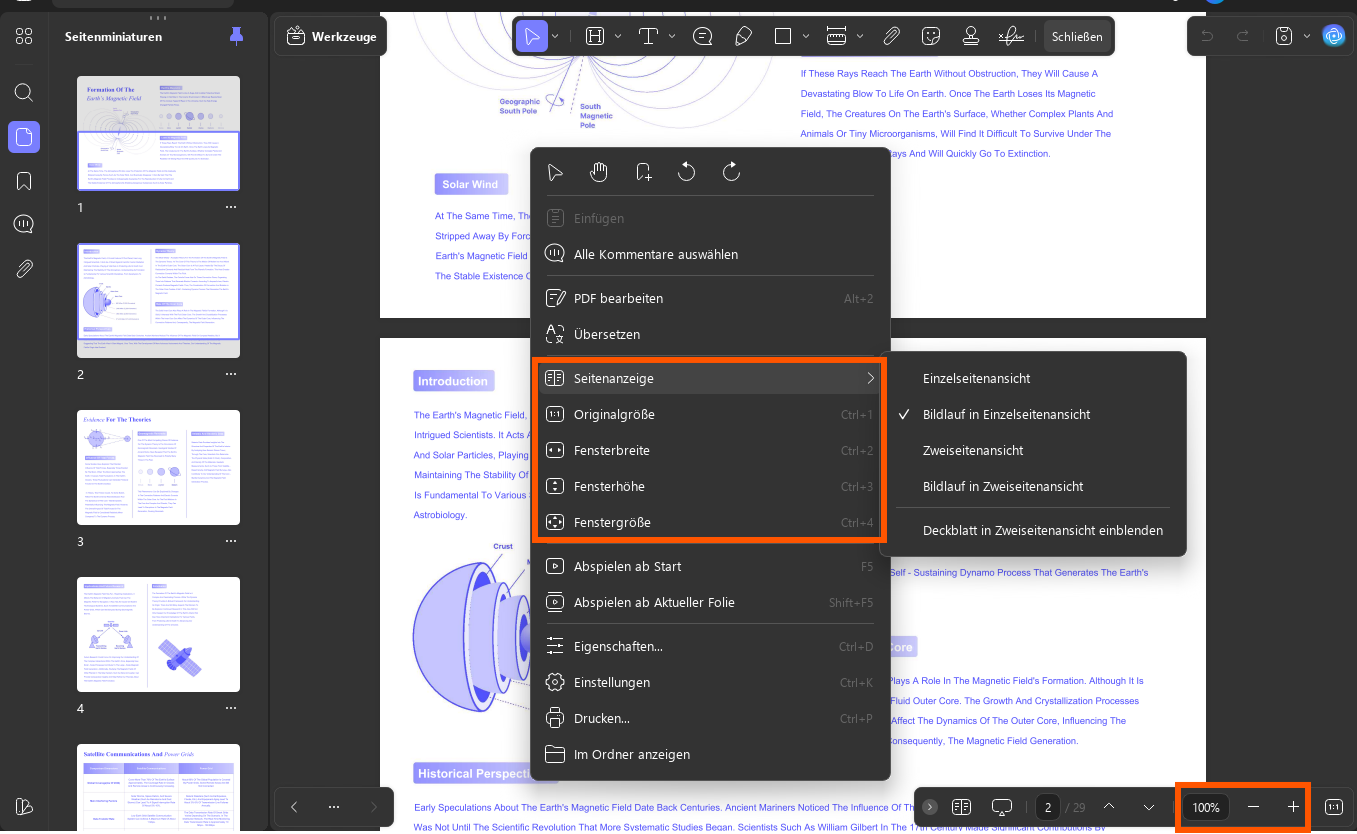This screenshot has height=834, width=1357.
Task: Click rotate clockwise icon in context menu
Action: (x=731, y=172)
